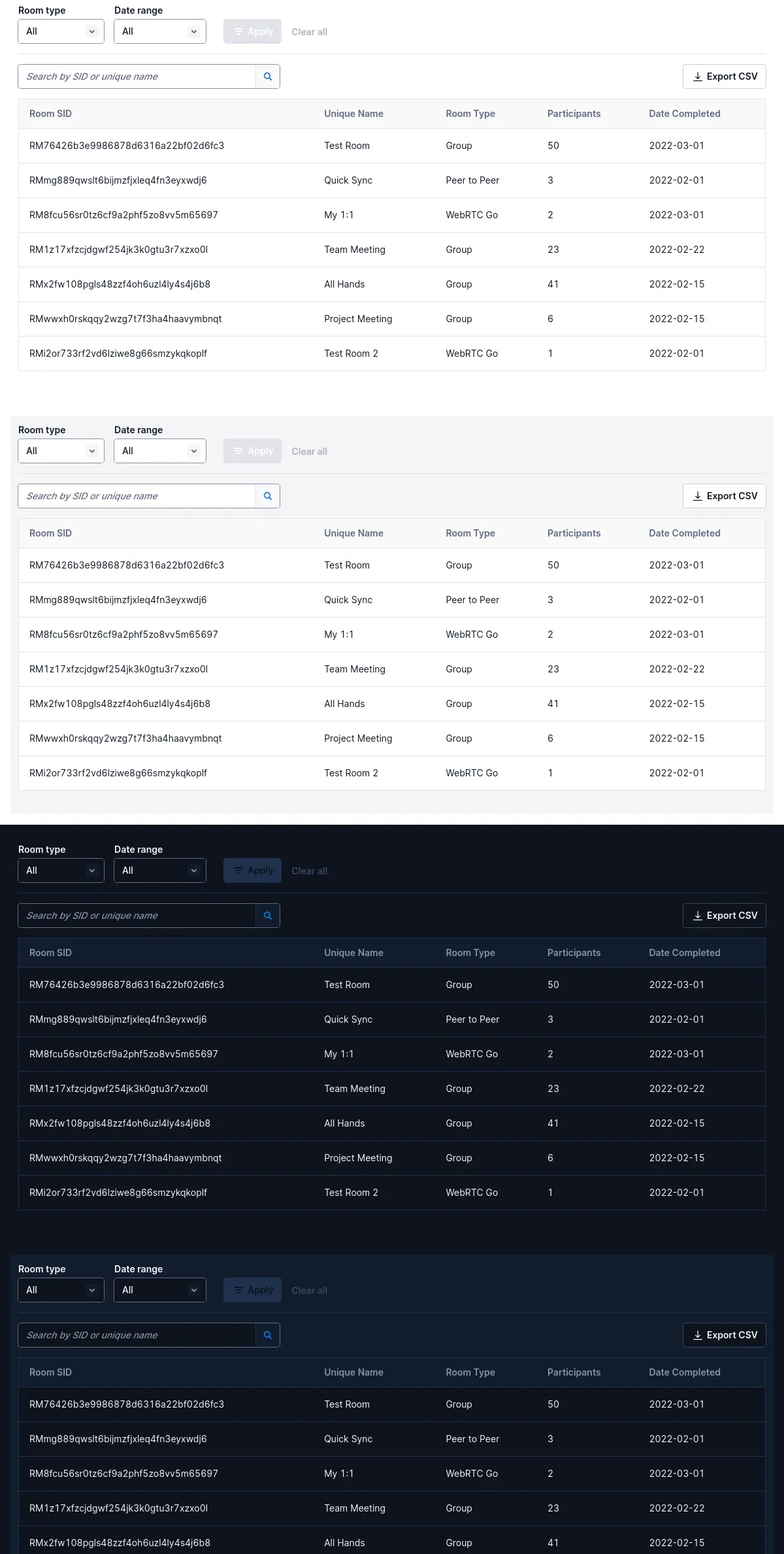784x1554 pixels.
Task: Select the 2022-02-22 date in the light gray panel
Action: coord(677,669)
